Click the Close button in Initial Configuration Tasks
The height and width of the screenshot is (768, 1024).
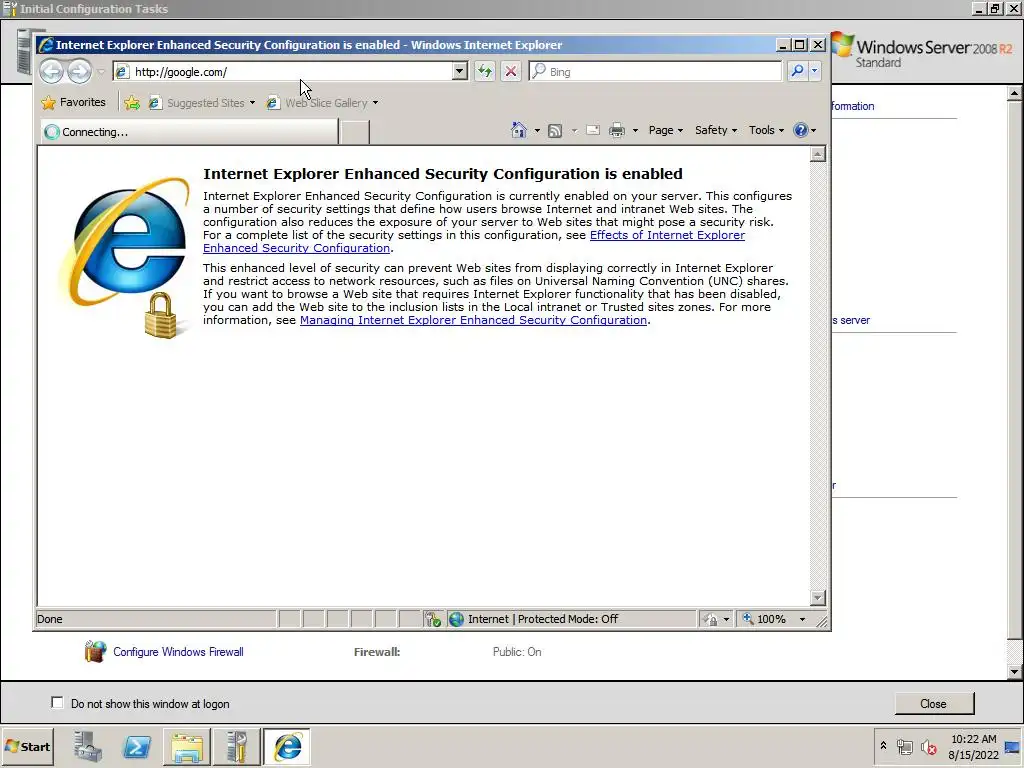pos(934,703)
